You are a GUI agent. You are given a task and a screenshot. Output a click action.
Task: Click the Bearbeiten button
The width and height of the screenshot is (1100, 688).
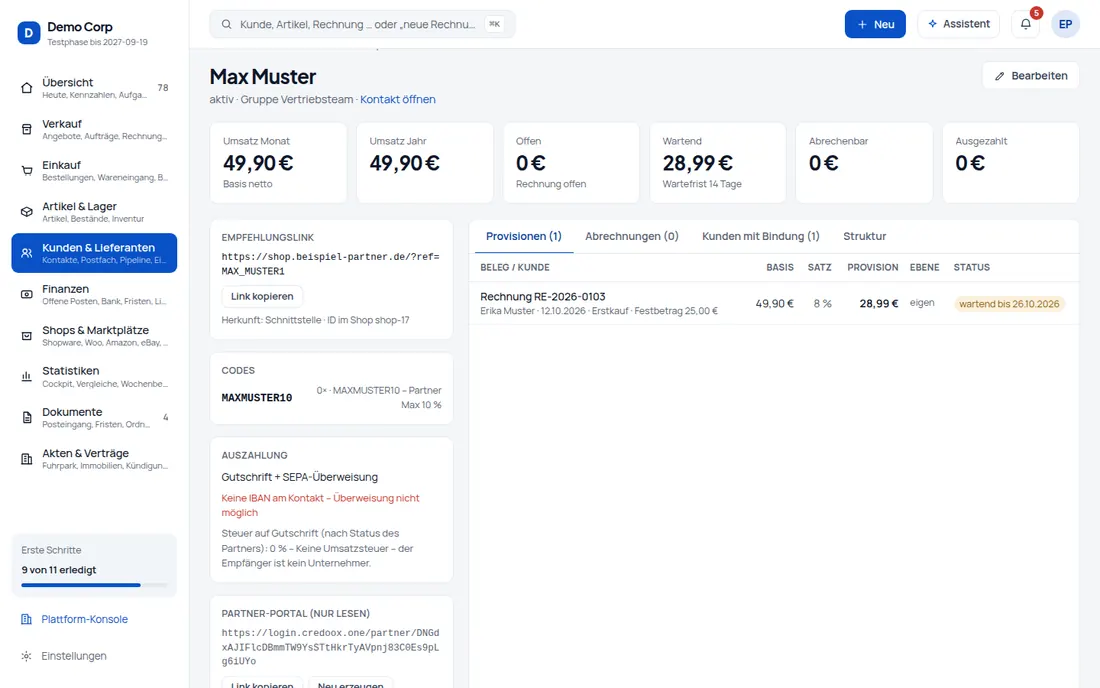pos(1031,76)
